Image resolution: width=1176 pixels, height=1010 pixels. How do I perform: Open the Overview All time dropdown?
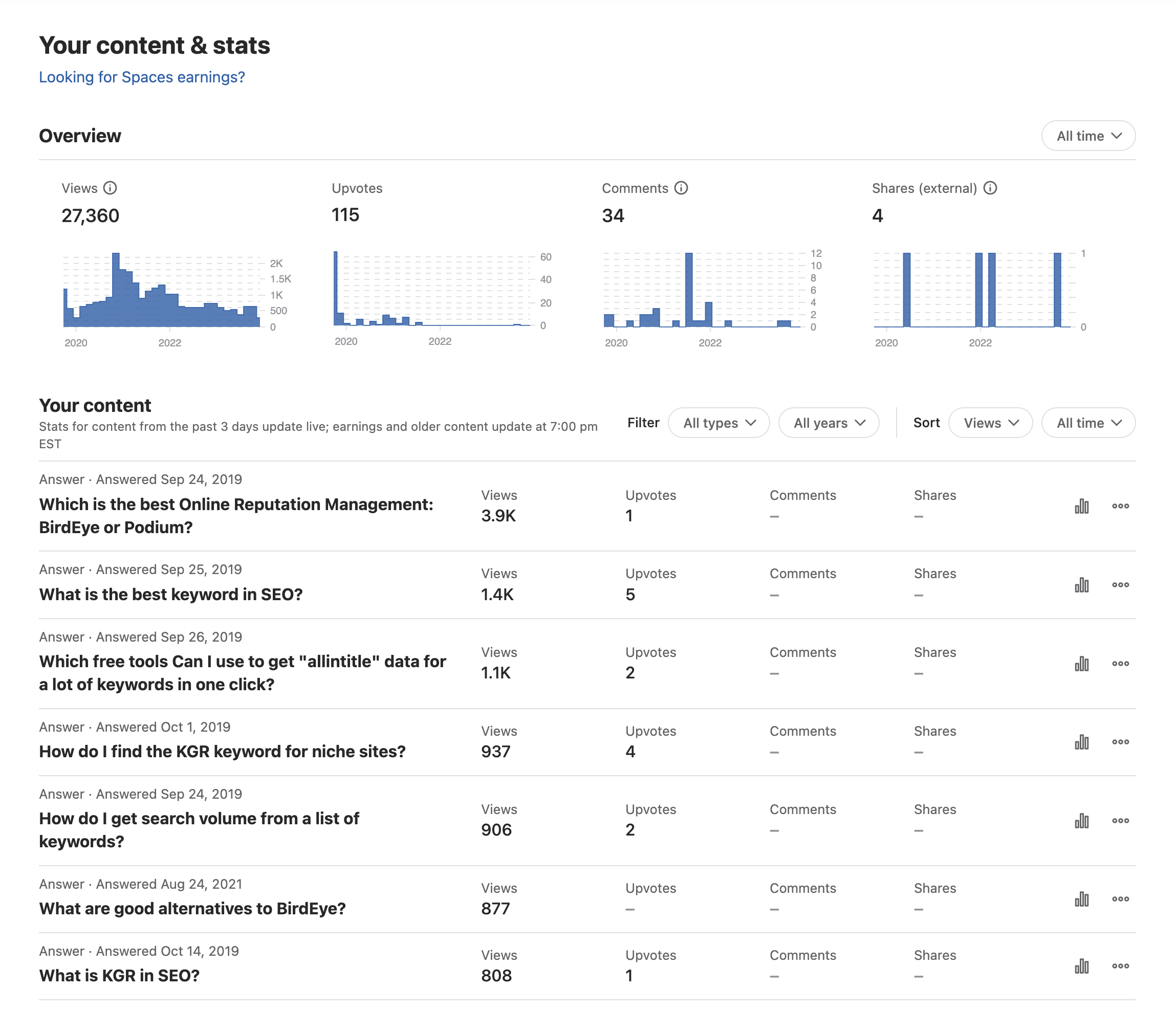click(x=1088, y=136)
